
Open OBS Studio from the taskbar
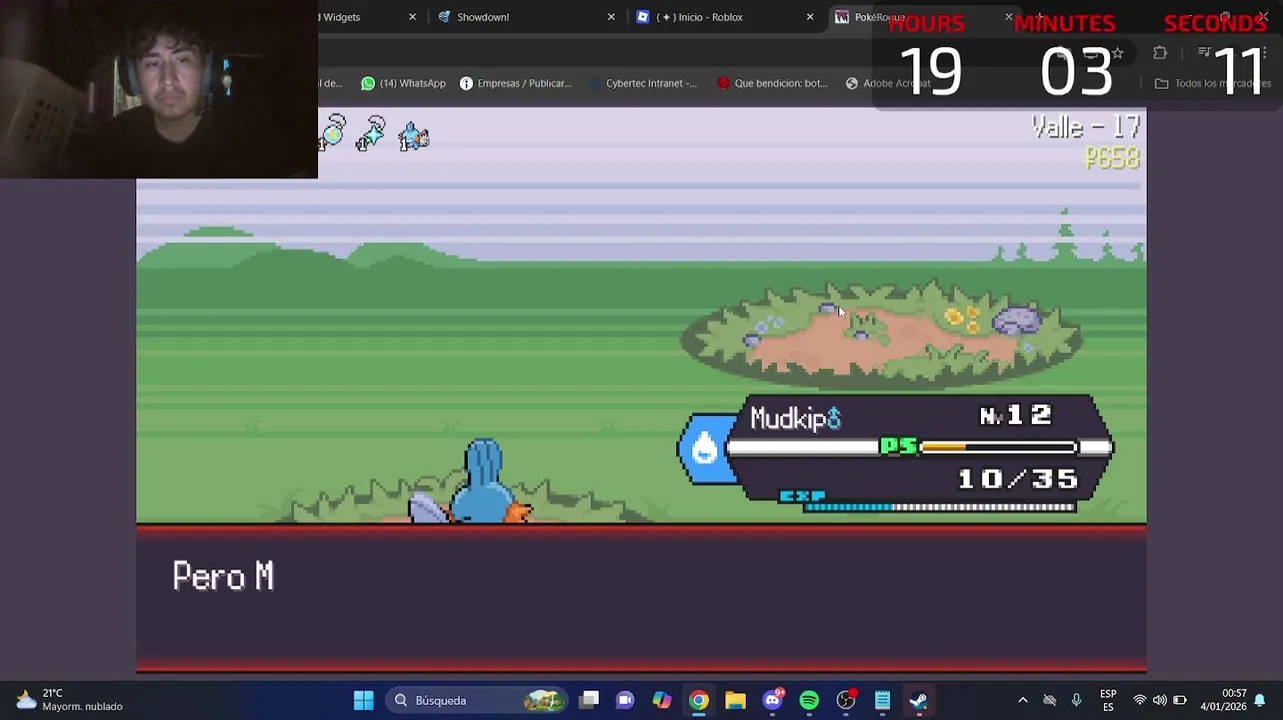coord(846,700)
